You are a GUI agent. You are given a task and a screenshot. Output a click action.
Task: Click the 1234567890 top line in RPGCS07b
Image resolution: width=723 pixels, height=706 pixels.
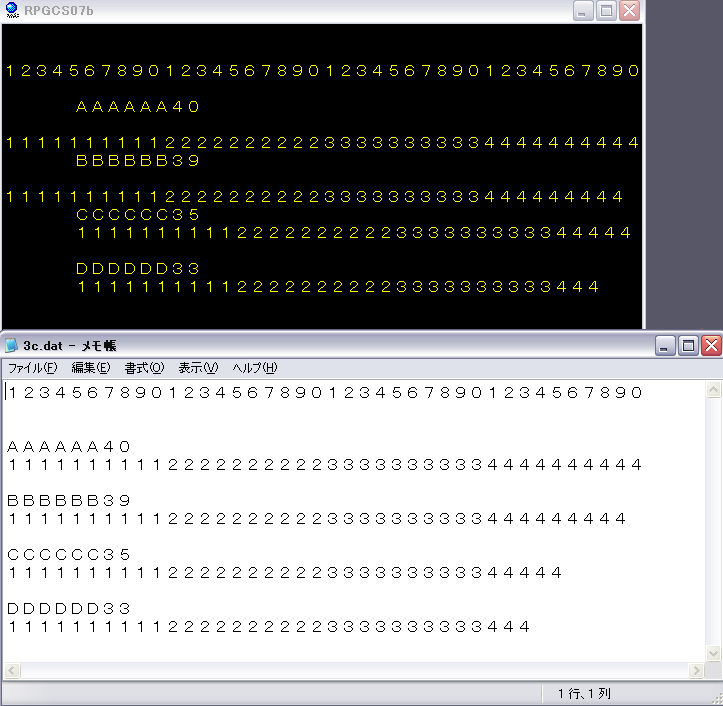coord(323,71)
